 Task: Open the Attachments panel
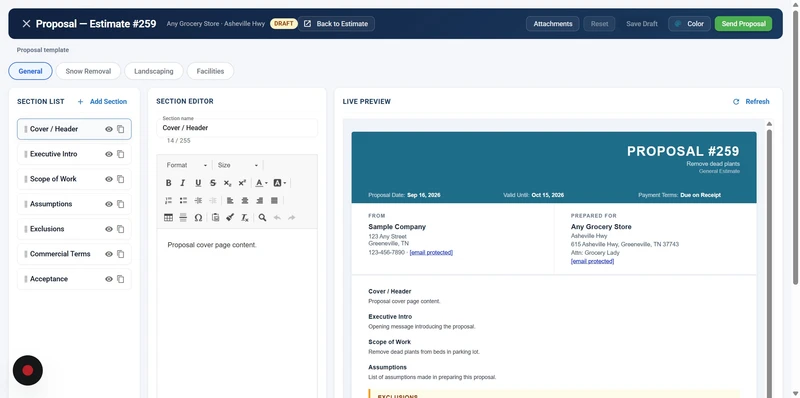553,23
